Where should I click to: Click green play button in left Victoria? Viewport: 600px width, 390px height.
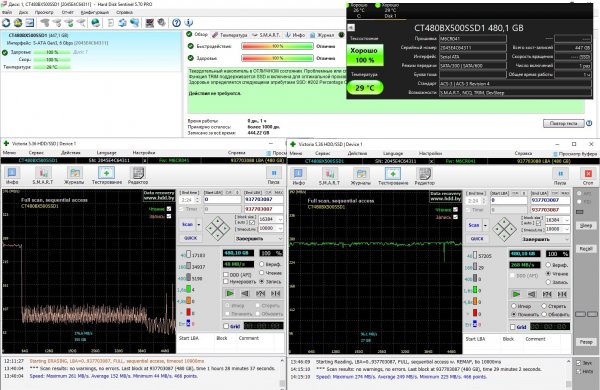[230, 294]
